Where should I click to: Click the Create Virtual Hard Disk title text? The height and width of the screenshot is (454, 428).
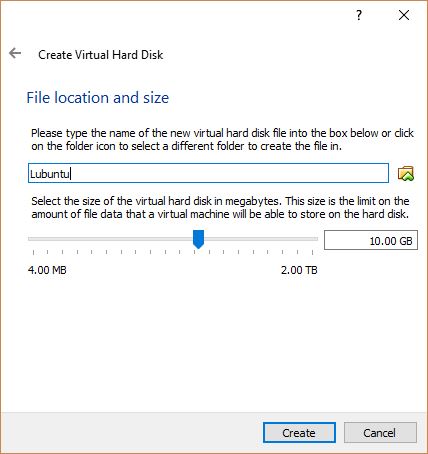101,55
